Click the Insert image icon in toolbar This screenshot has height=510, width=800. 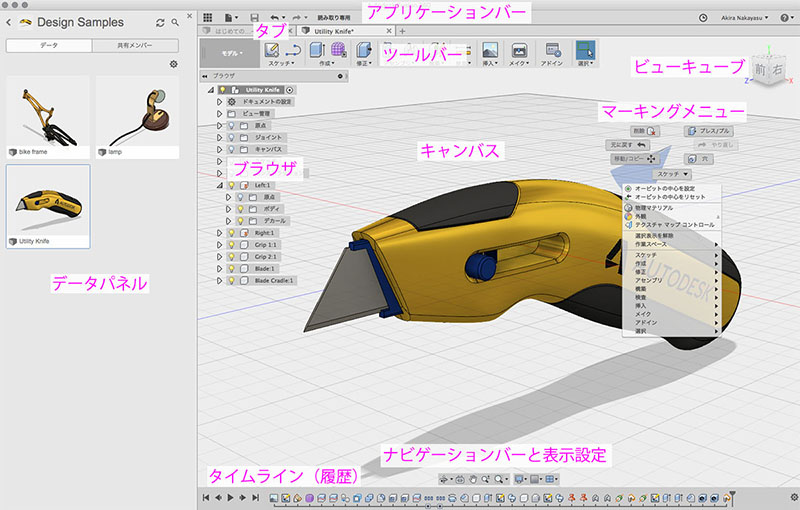pos(490,50)
